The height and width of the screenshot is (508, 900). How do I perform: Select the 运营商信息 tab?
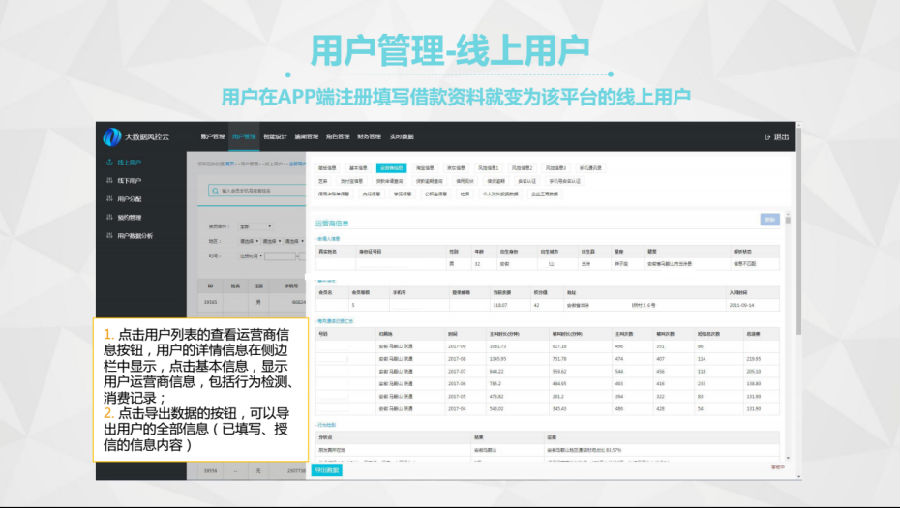(391, 168)
